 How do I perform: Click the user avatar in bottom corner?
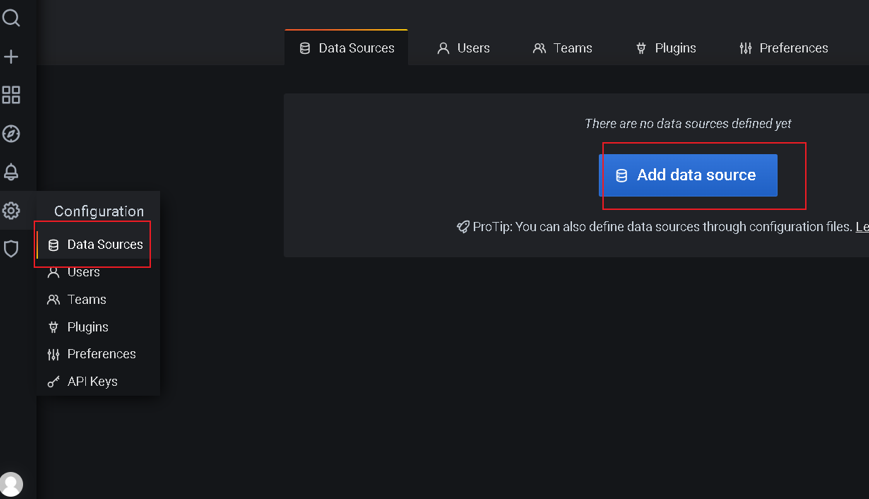(x=11, y=485)
